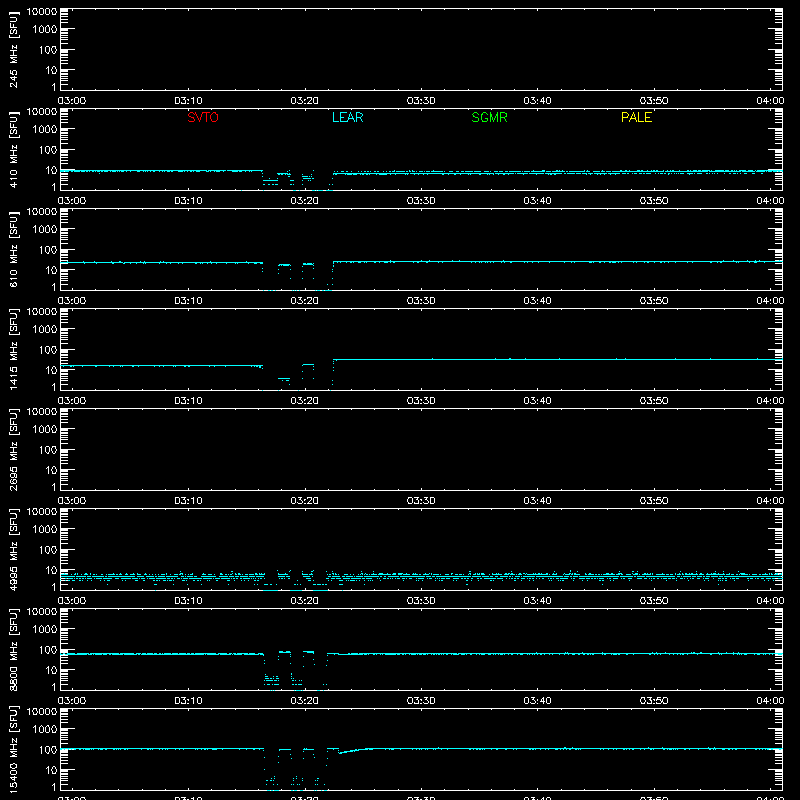
Task: Click the 10 label on the 1415 MHz axis
Action: click(x=51, y=370)
